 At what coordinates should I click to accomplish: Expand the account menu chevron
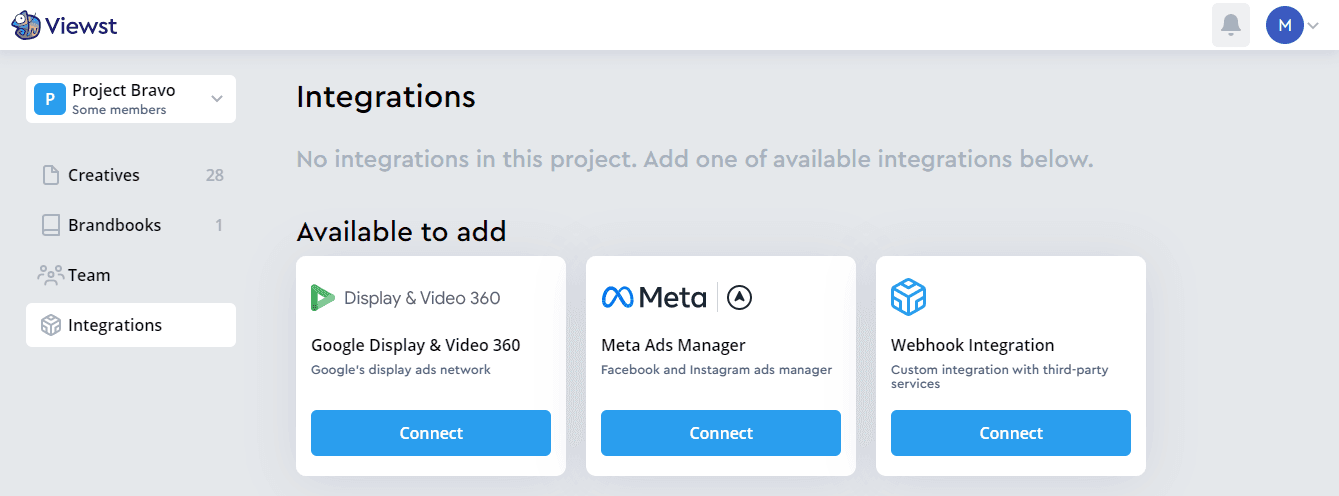1314,26
